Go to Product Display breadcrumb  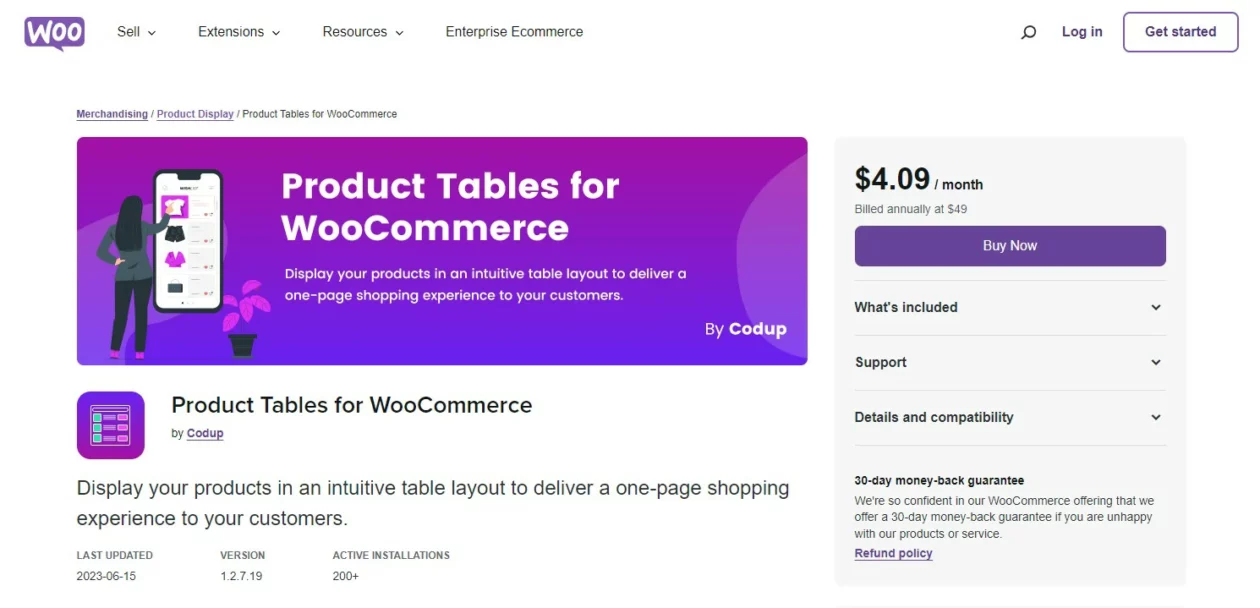click(x=195, y=114)
